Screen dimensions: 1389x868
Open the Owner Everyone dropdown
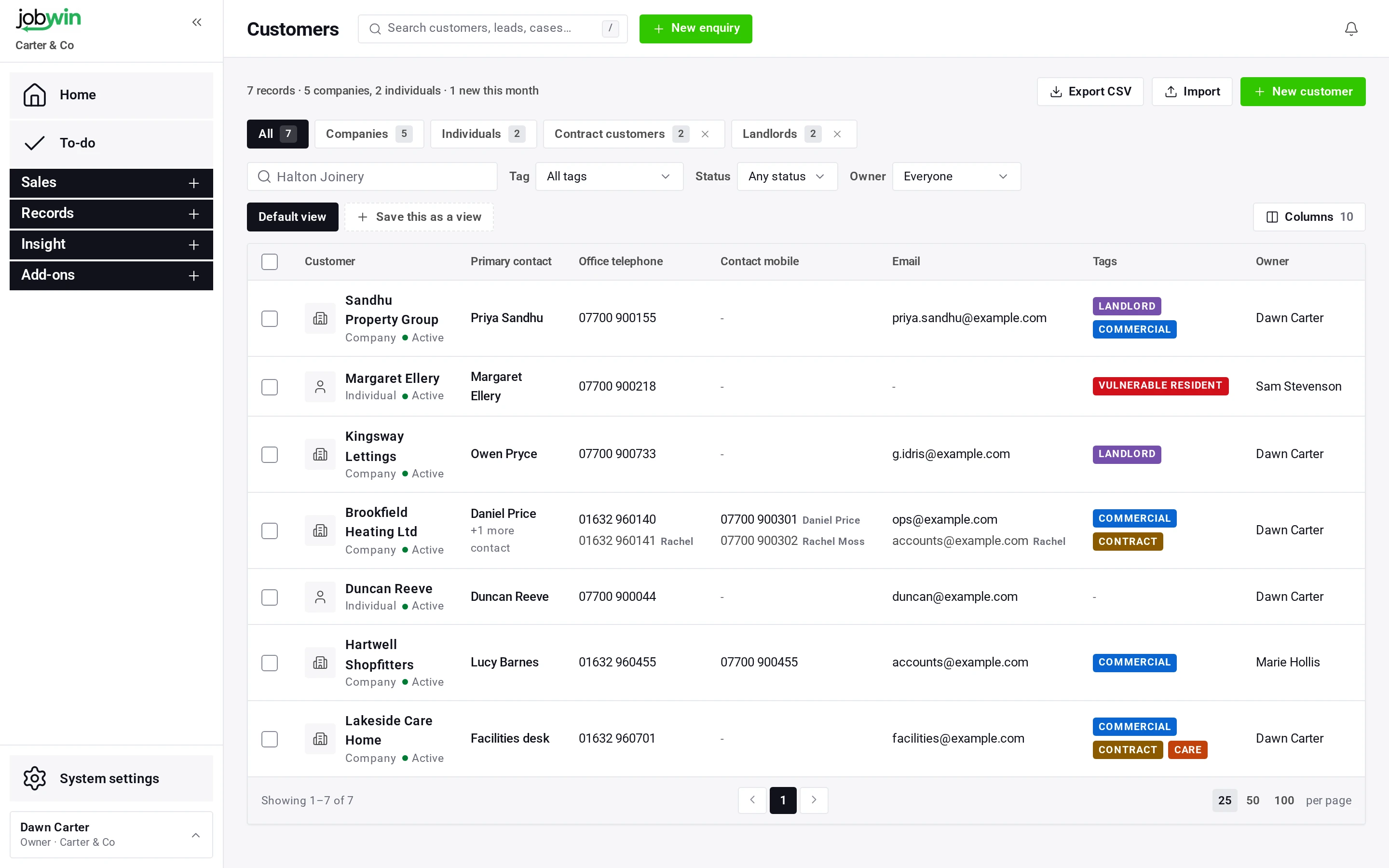point(956,176)
